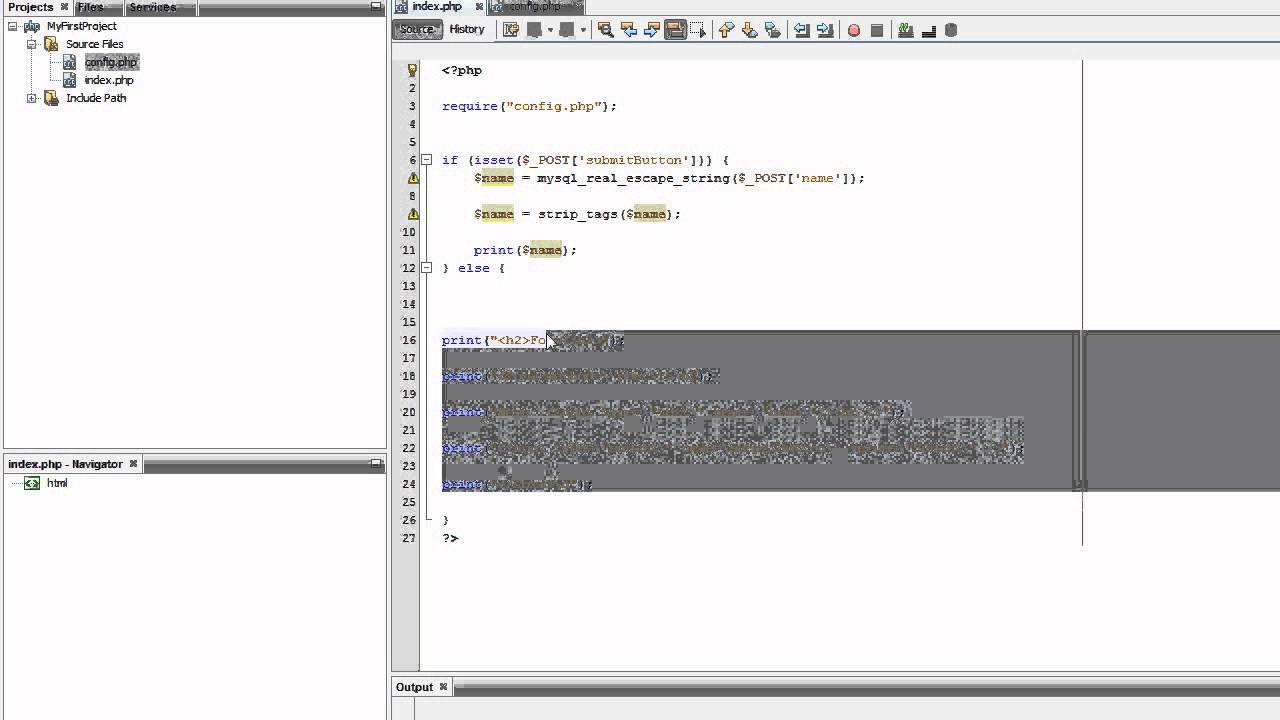Click the php project icon beside MyFirstProject

[x=32, y=26]
